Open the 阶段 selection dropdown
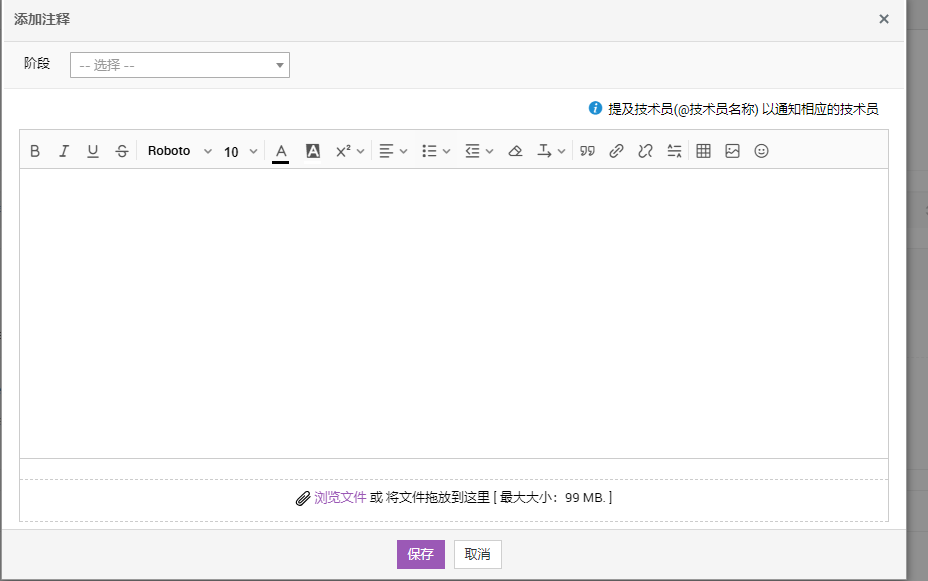Viewport: 928px width, 581px height. (x=180, y=65)
